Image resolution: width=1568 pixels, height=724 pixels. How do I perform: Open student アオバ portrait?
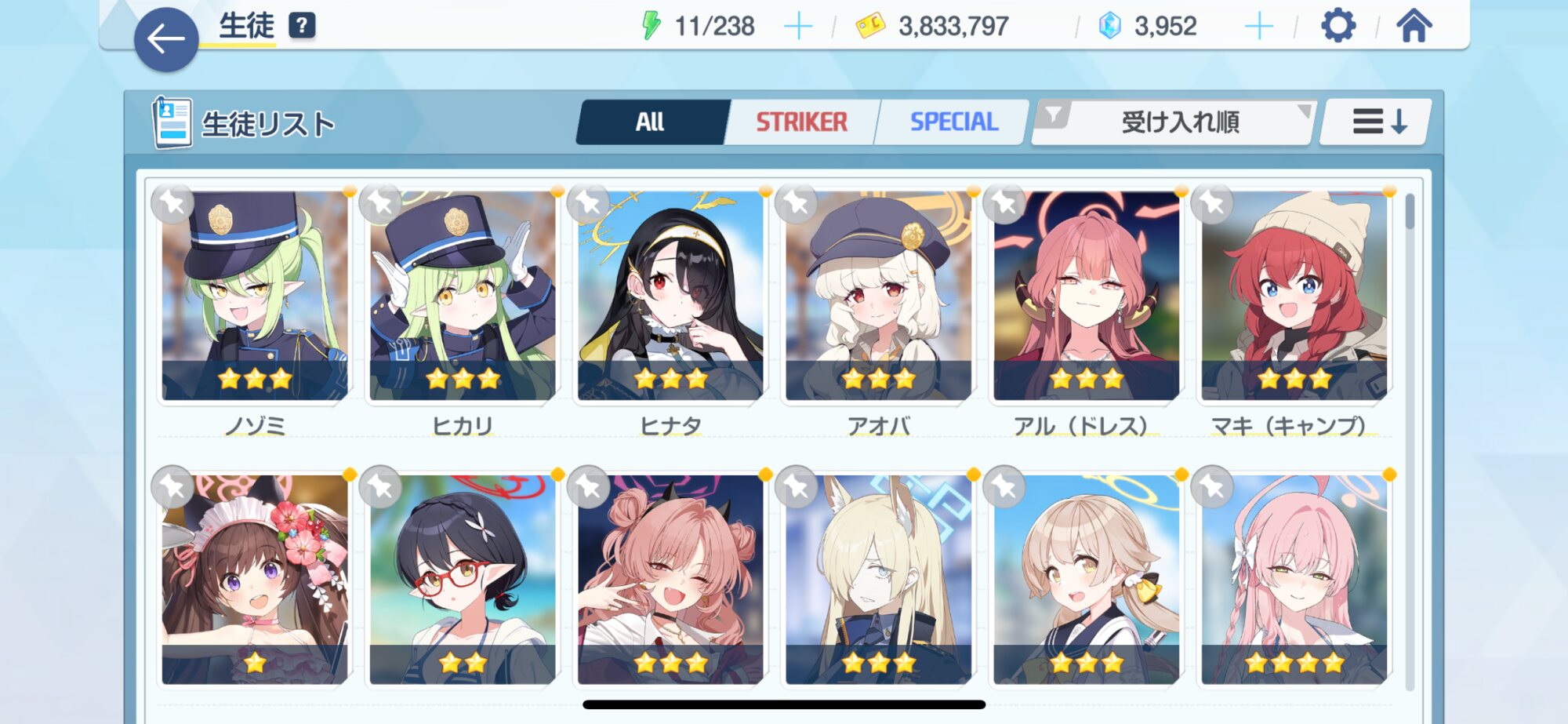click(x=878, y=297)
